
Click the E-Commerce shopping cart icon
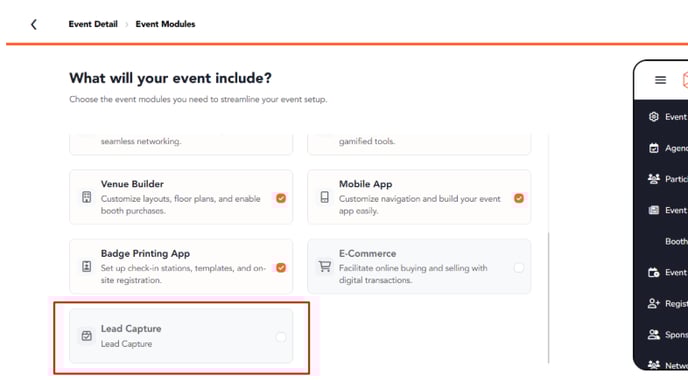[x=325, y=266]
